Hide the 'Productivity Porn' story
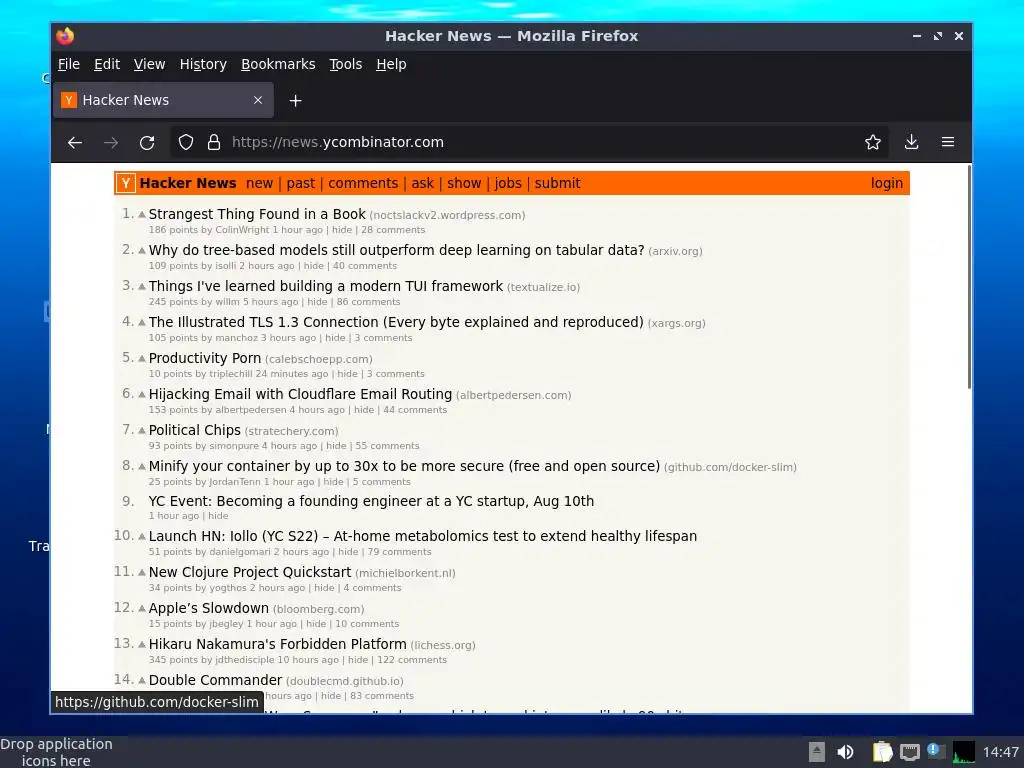Image resolution: width=1024 pixels, height=768 pixels. [x=347, y=374]
